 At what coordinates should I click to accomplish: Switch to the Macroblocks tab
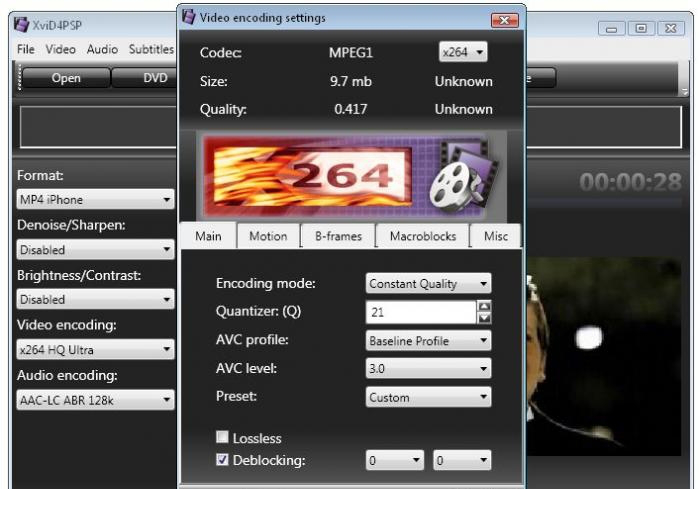pyautogui.click(x=423, y=236)
